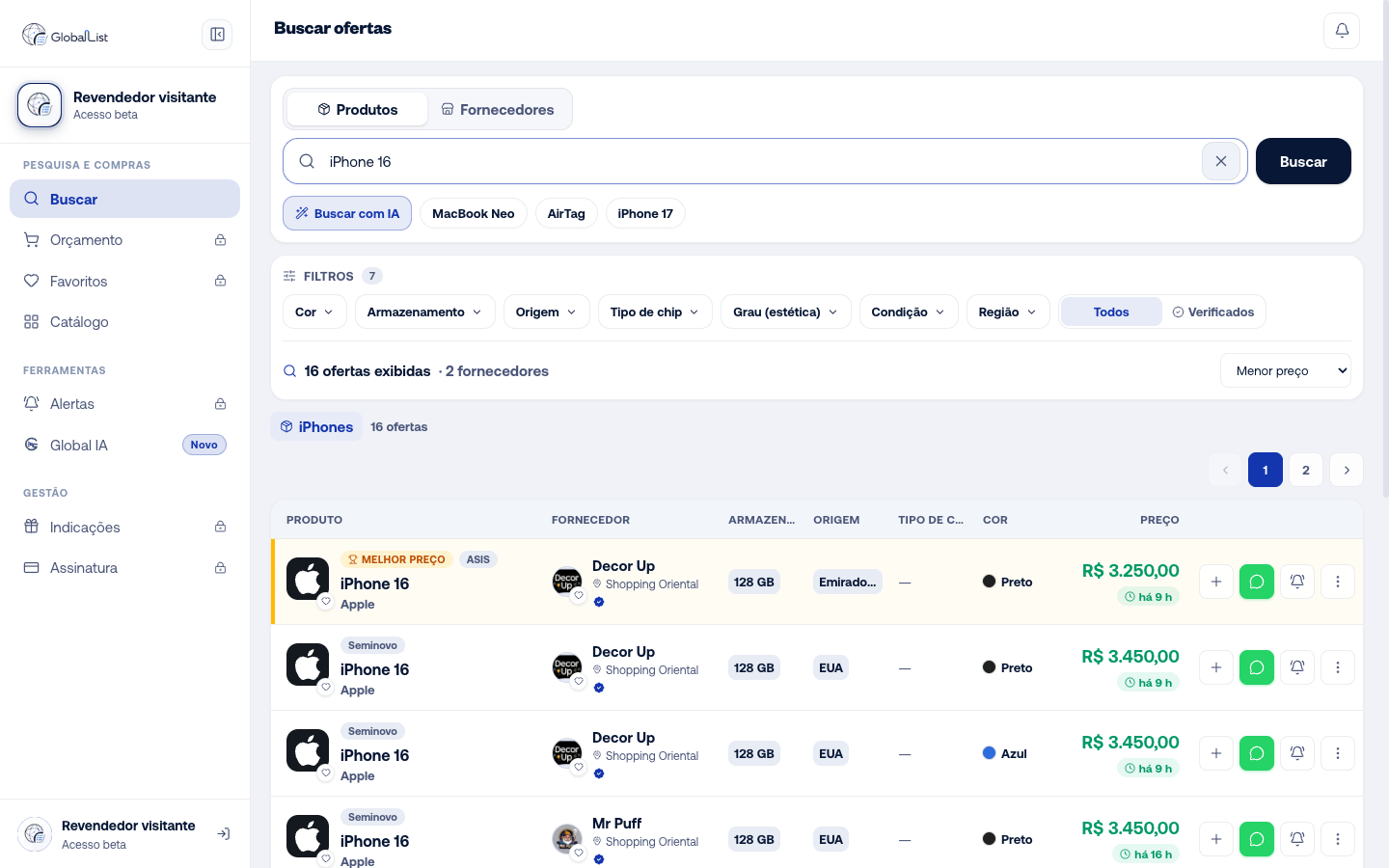Open the Condição filter dropdown
Viewport: 1389px width, 868px height.
909,312
